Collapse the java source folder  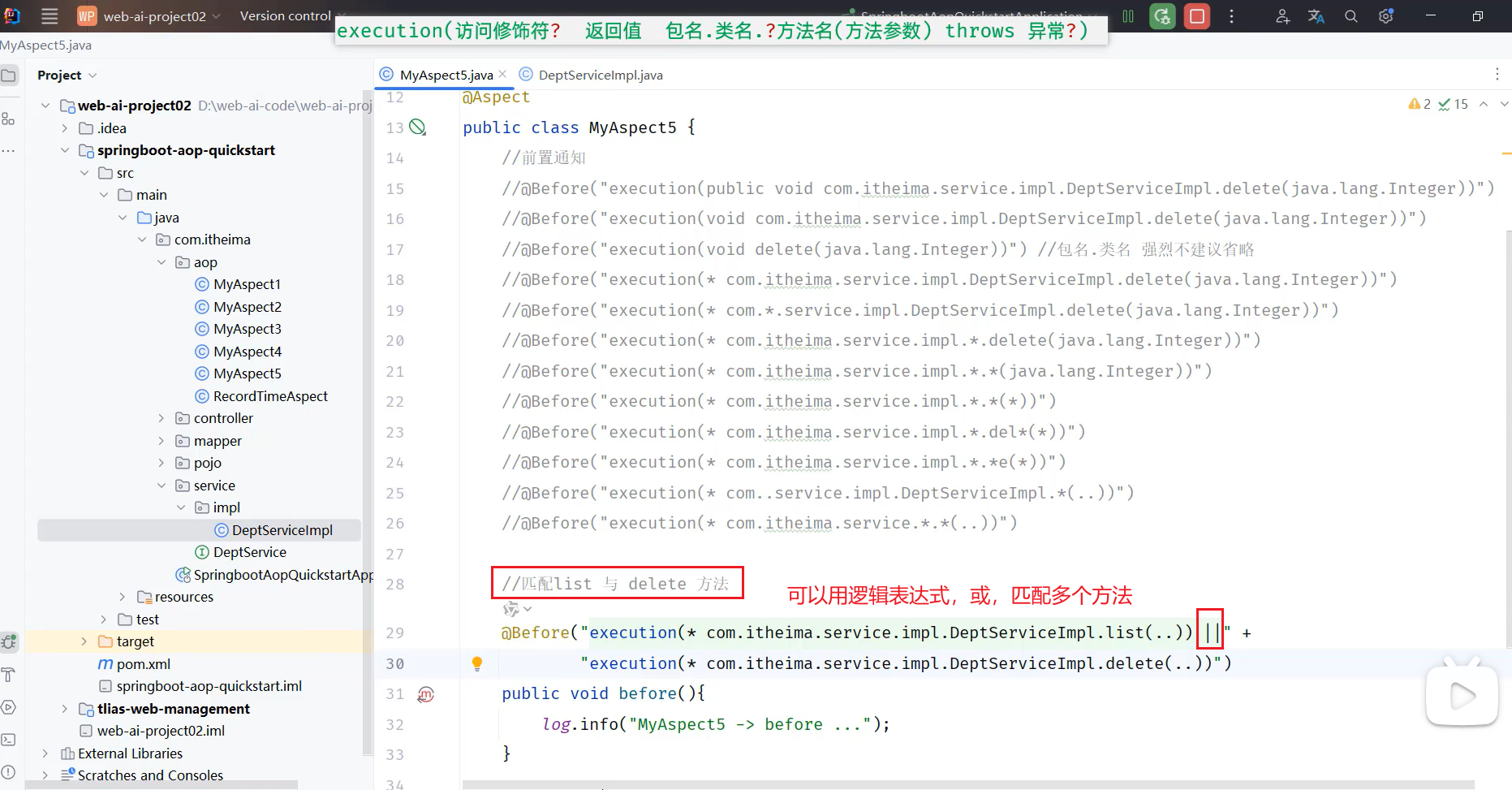click(123, 218)
